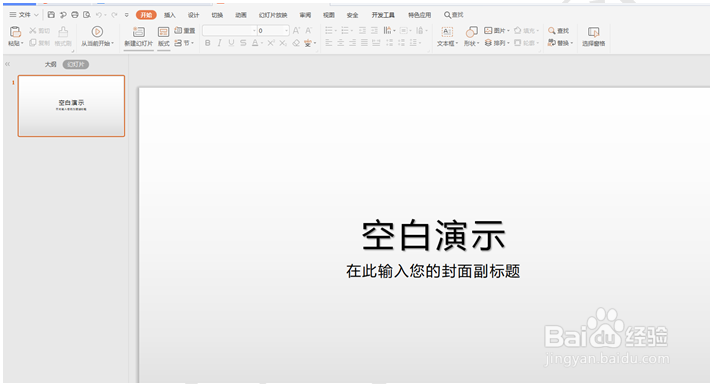
Task: Click the Home (开始) tab
Action: (146, 15)
